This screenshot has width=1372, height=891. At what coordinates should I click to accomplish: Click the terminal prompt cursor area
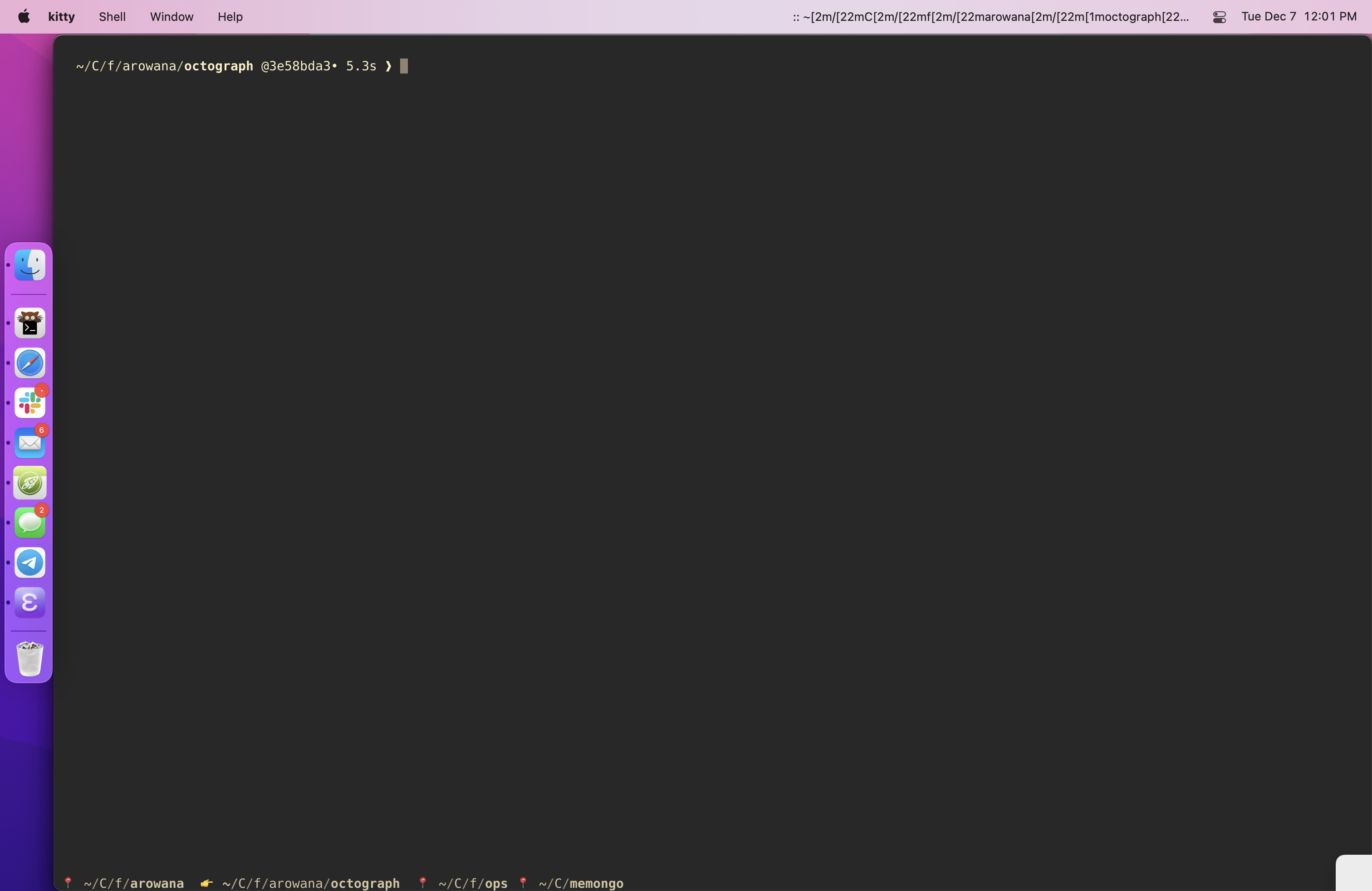coord(403,66)
